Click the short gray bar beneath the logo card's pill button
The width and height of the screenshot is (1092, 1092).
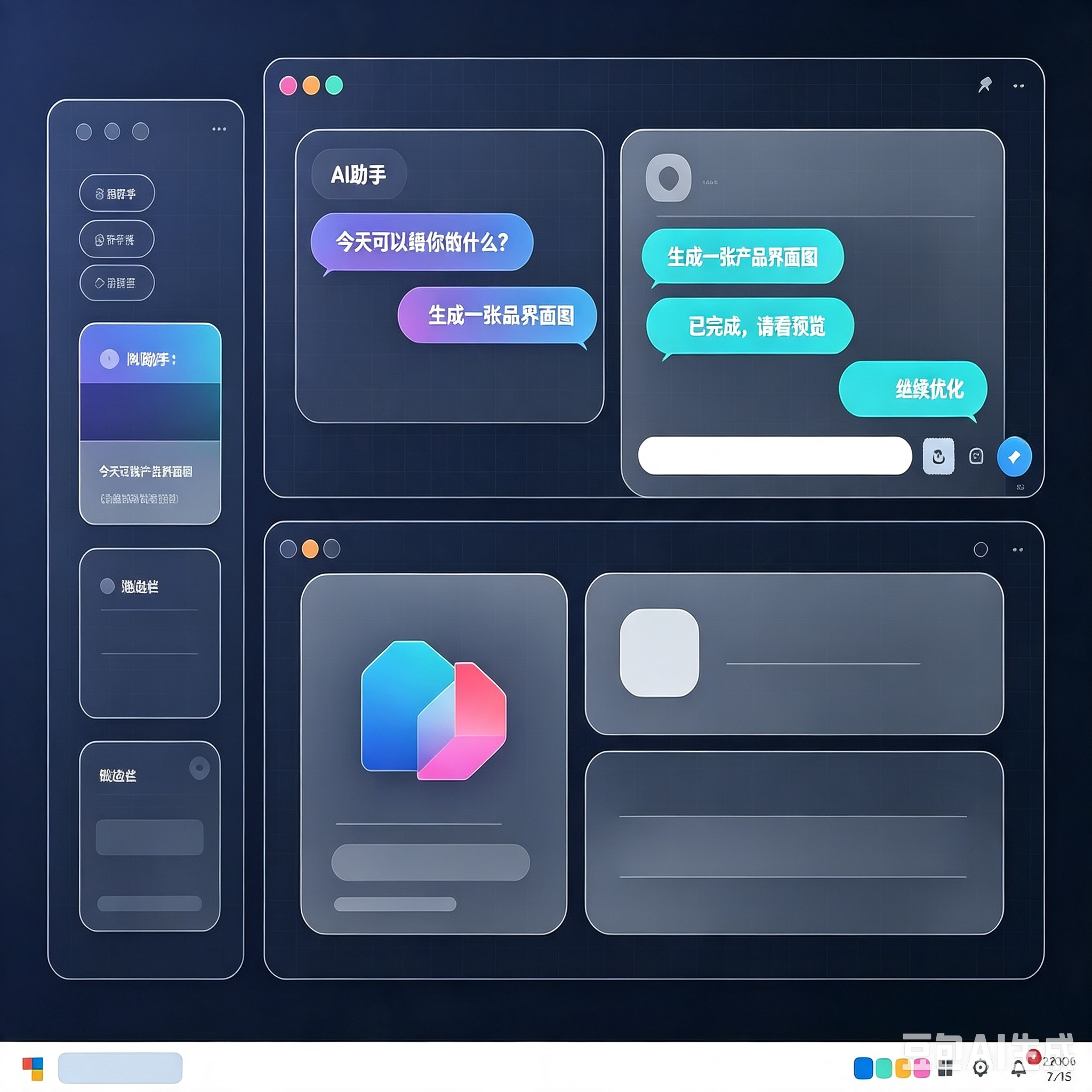(x=395, y=904)
